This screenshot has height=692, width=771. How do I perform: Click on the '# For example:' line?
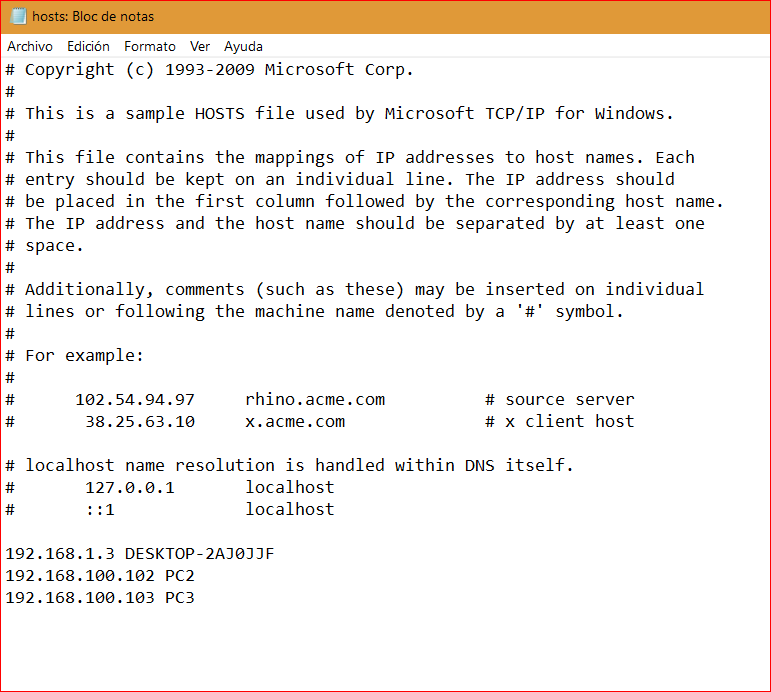tap(74, 356)
